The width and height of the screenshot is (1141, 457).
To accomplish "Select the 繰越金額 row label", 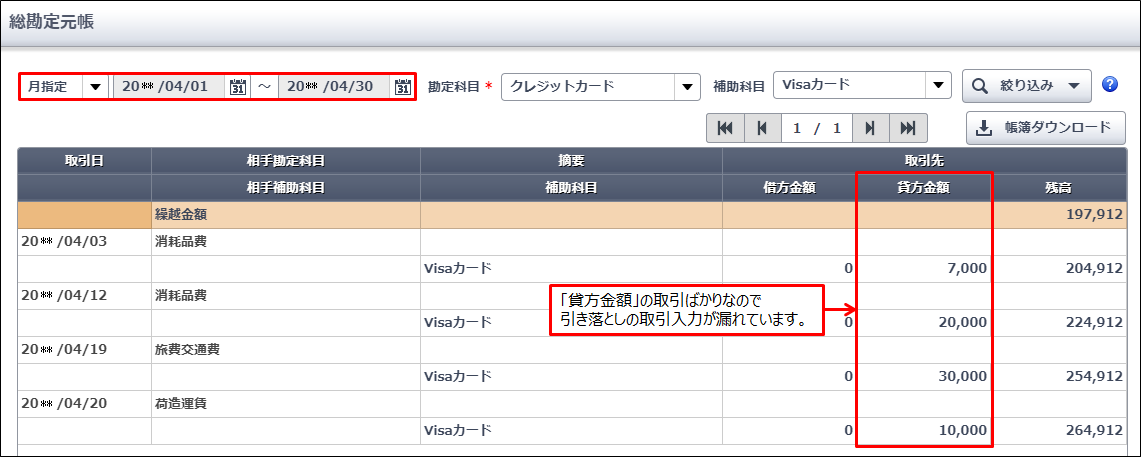I will tap(180, 215).
